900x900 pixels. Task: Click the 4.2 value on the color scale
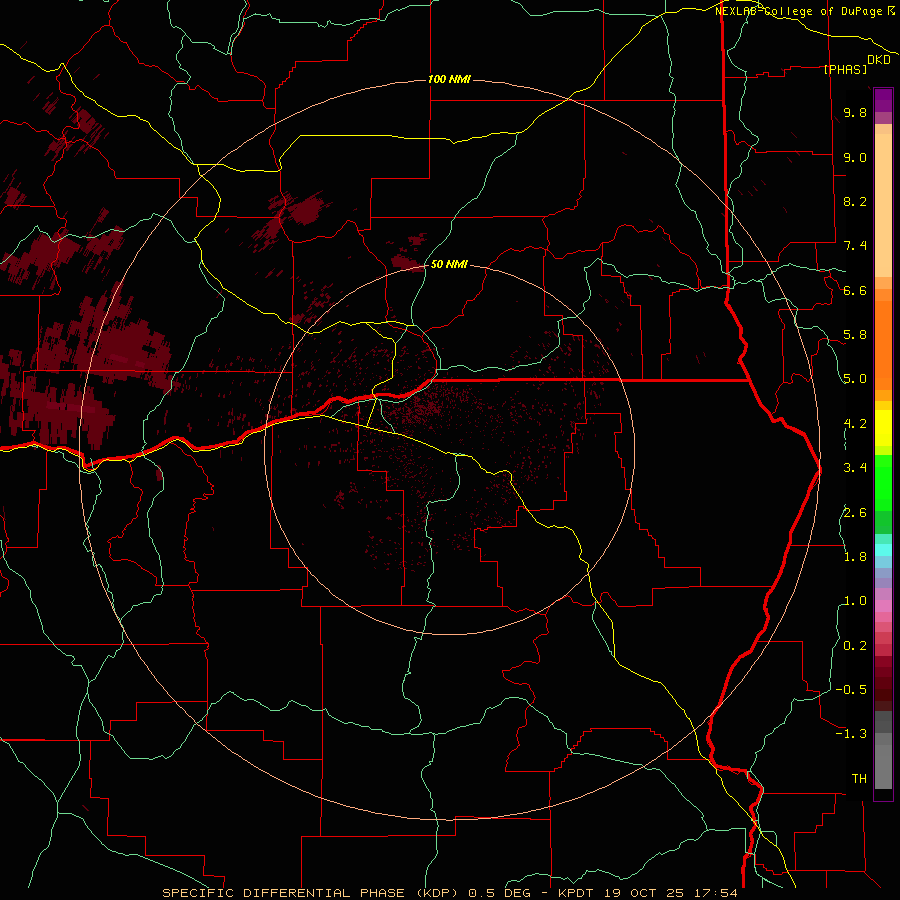click(x=855, y=424)
